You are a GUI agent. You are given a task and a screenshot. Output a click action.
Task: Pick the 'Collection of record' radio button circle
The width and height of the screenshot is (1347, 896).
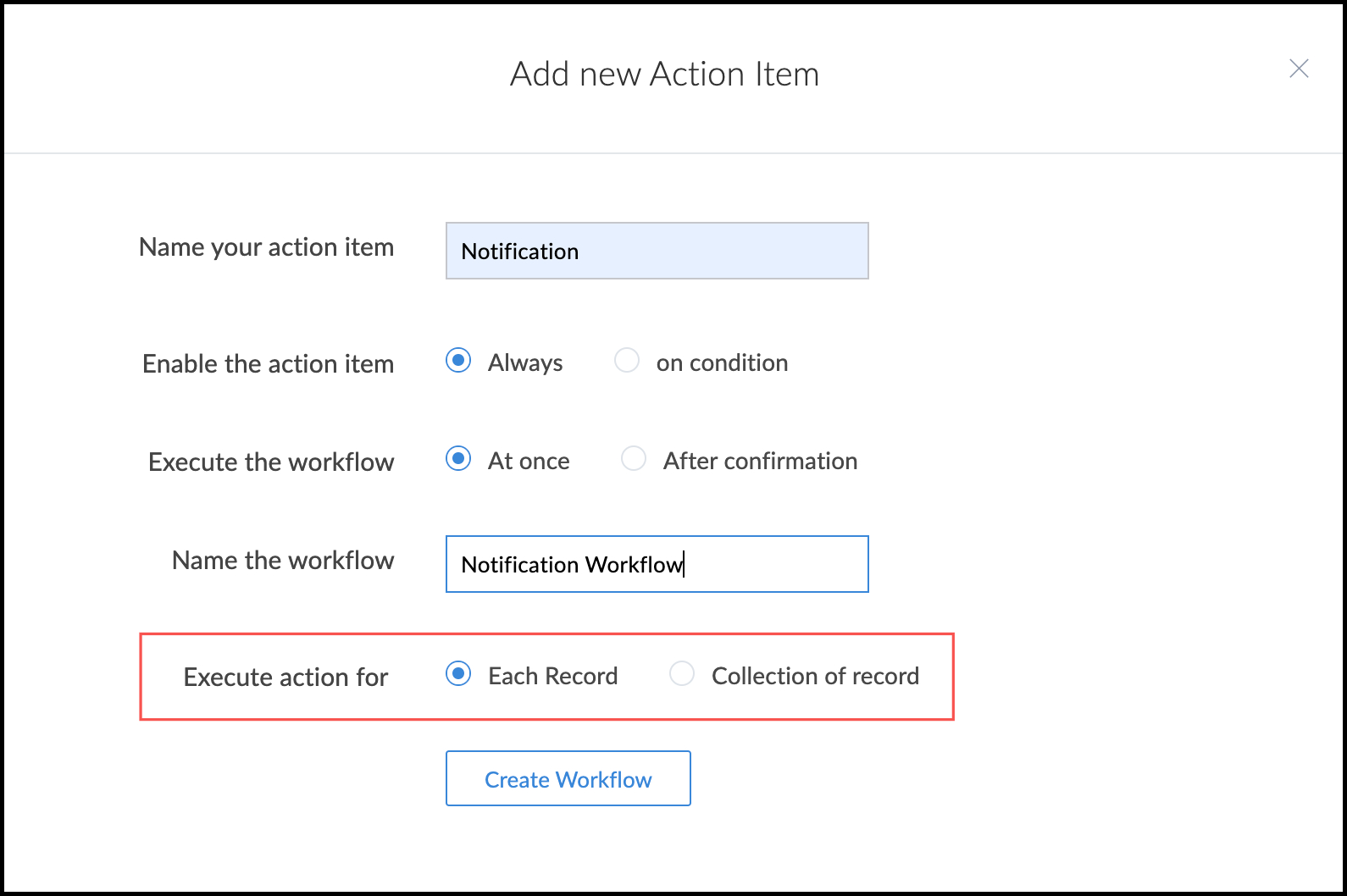tap(682, 674)
